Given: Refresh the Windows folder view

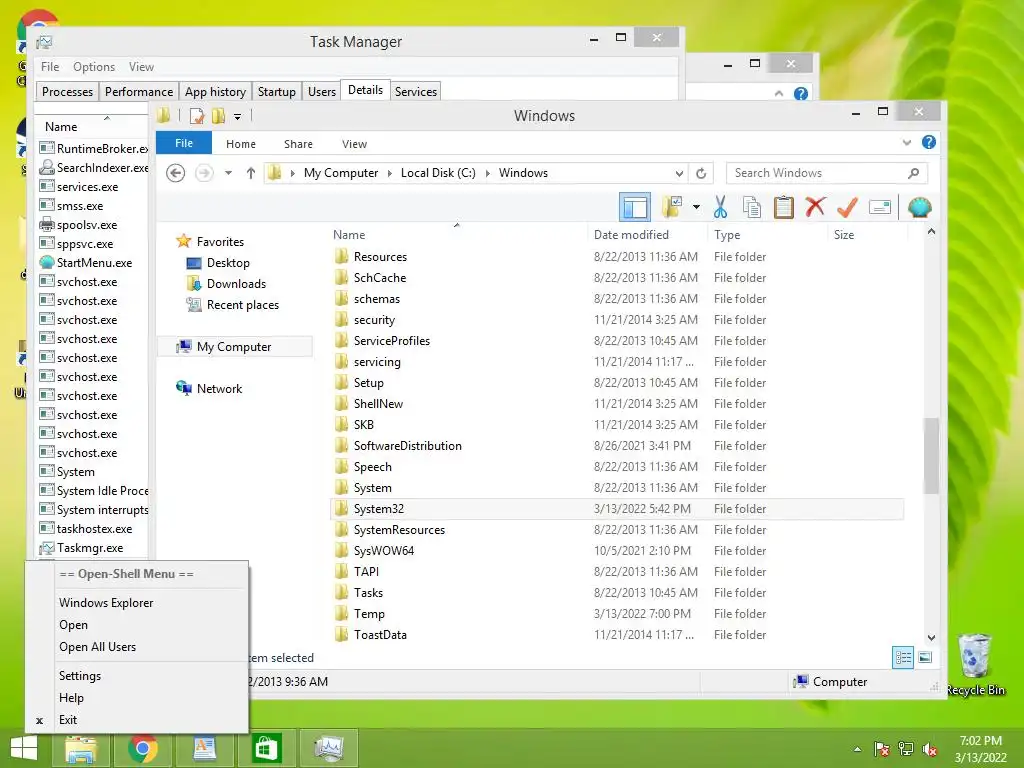Looking at the screenshot, I should tap(701, 173).
